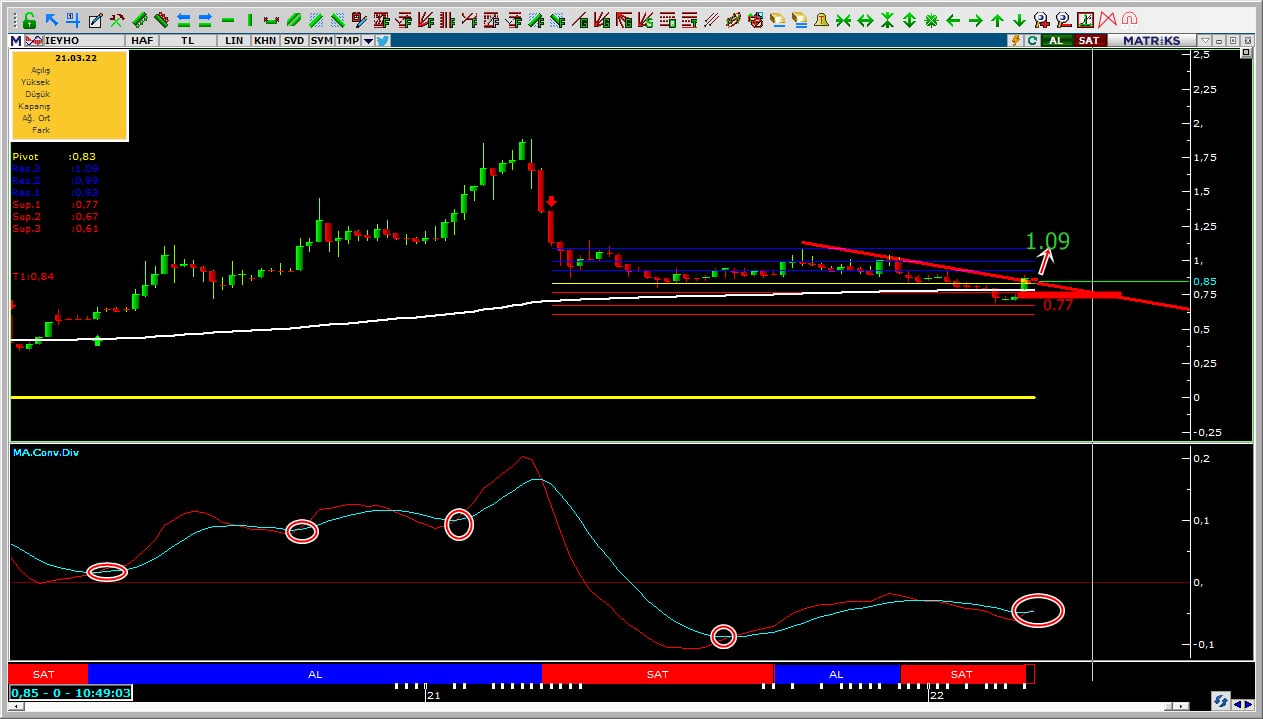This screenshot has width=1263, height=719.
Task: Click the Twitter bird share icon
Action: pyautogui.click(x=382, y=40)
